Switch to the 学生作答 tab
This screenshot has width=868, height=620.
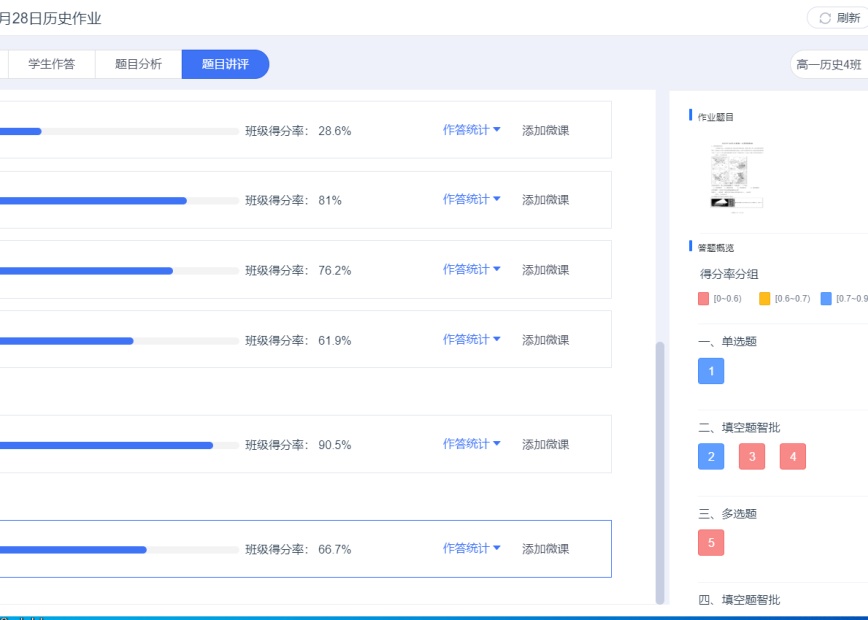(x=51, y=64)
